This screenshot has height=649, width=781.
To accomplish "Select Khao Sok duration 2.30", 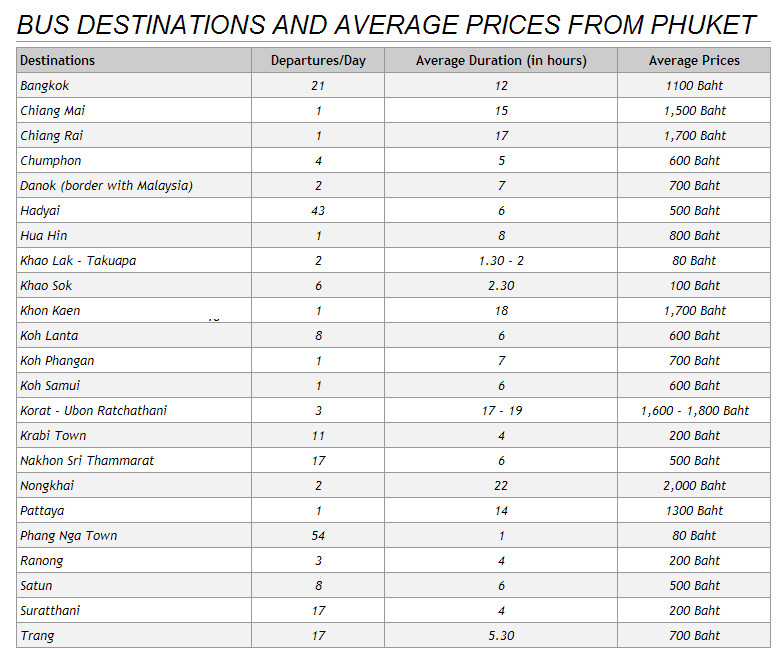I will point(501,285).
